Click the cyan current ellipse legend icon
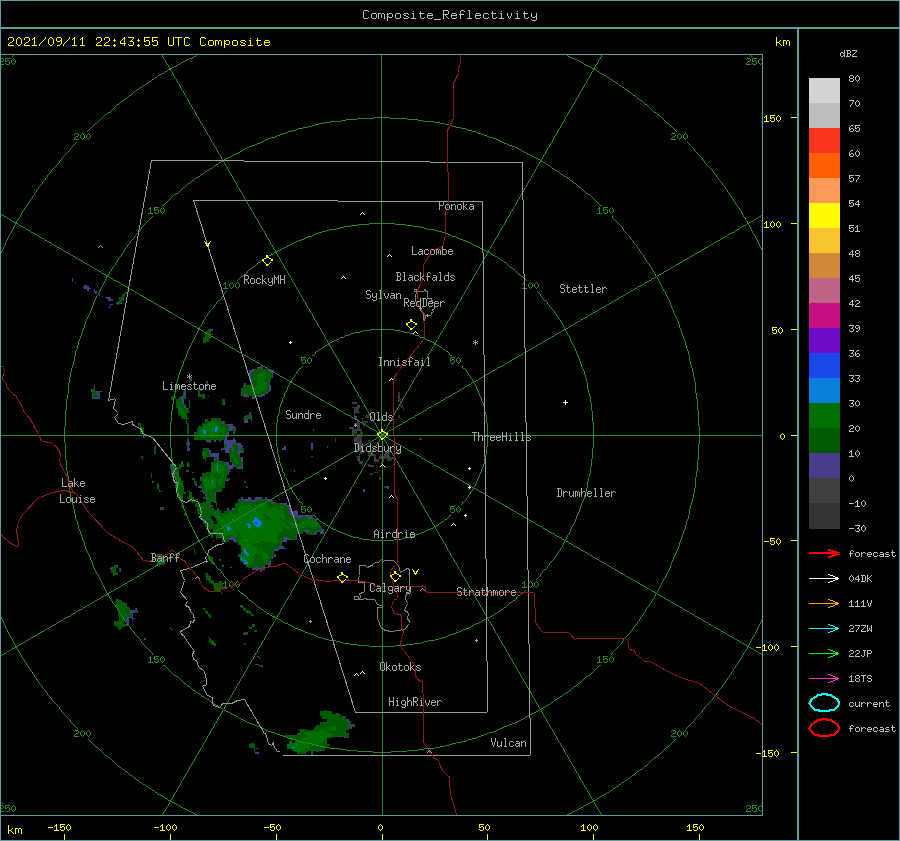900x841 pixels. [824, 703]
